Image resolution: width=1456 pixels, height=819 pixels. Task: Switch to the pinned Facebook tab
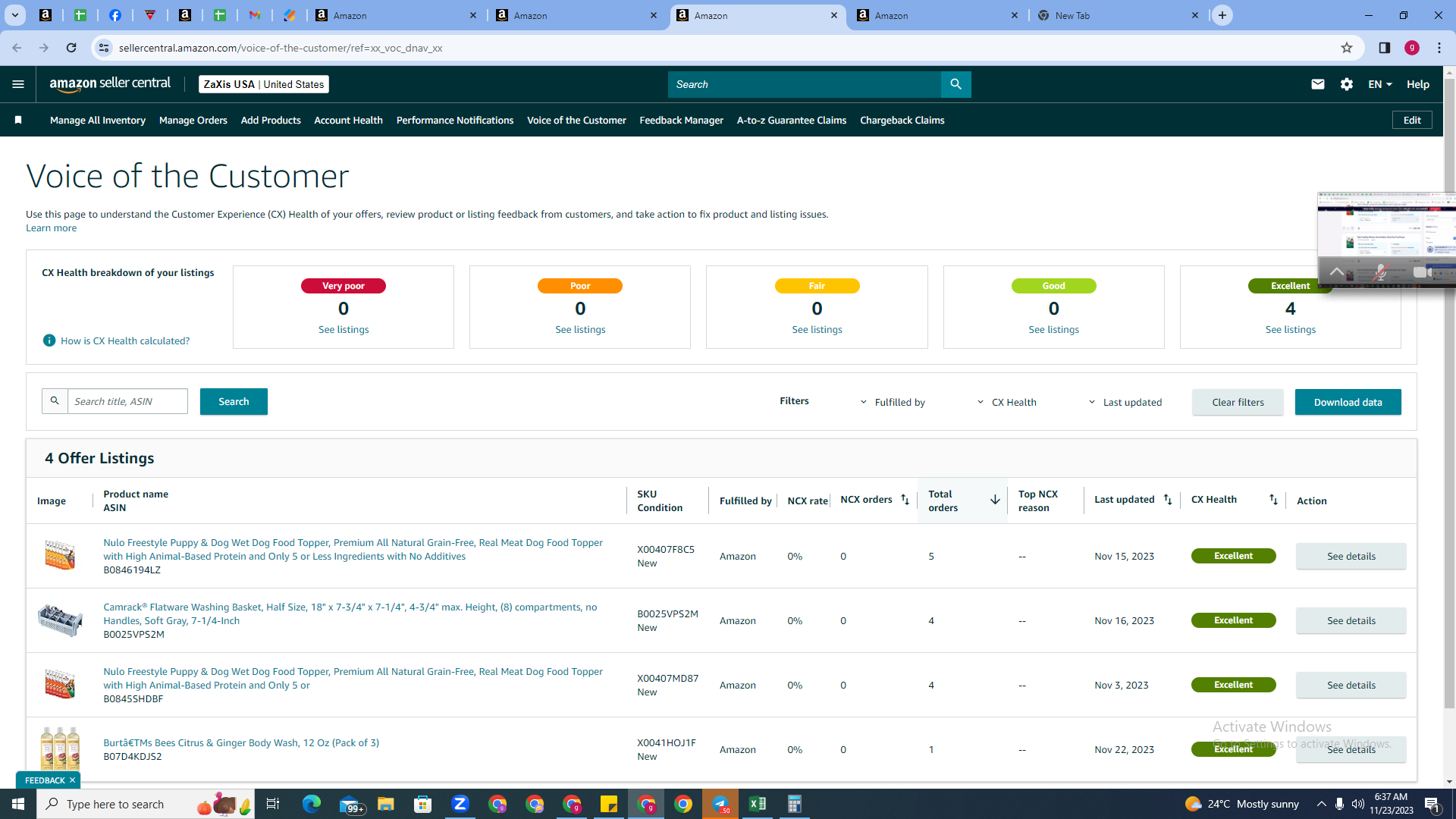115,15
